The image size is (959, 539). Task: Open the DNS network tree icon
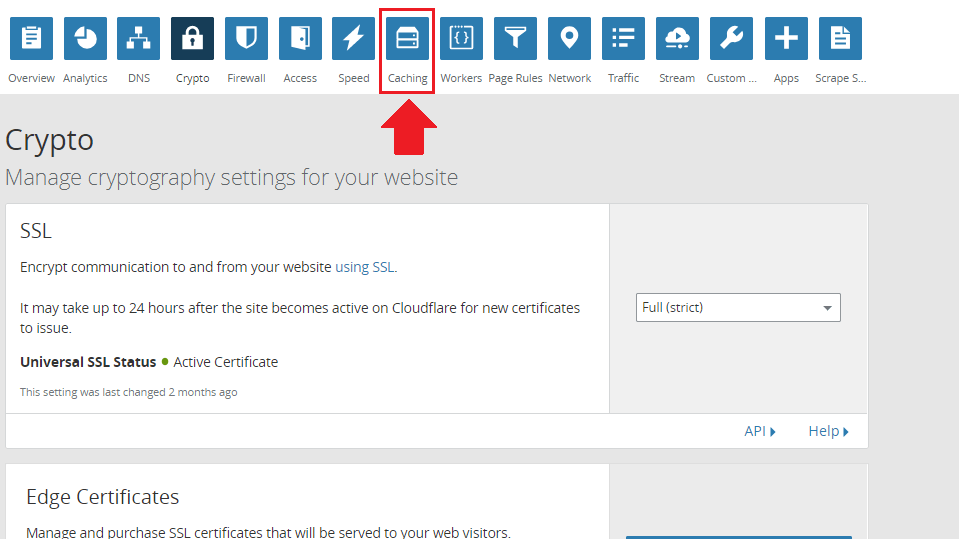(139, 39)
